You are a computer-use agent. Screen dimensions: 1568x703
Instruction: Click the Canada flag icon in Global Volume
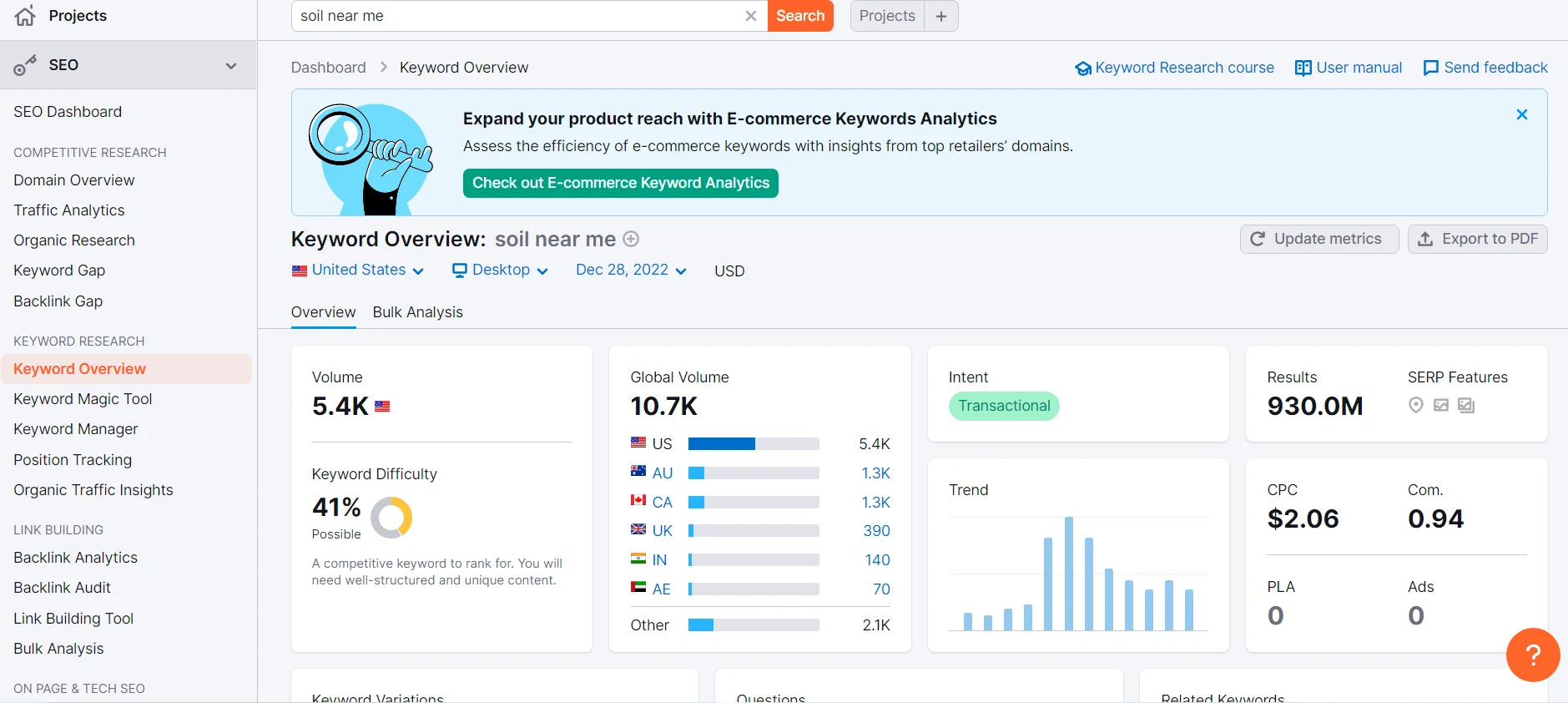[x=638, y=500]
